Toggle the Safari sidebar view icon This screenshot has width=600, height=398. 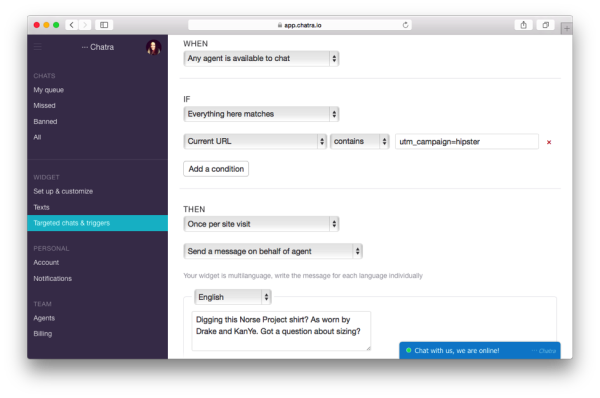[104, 25]
